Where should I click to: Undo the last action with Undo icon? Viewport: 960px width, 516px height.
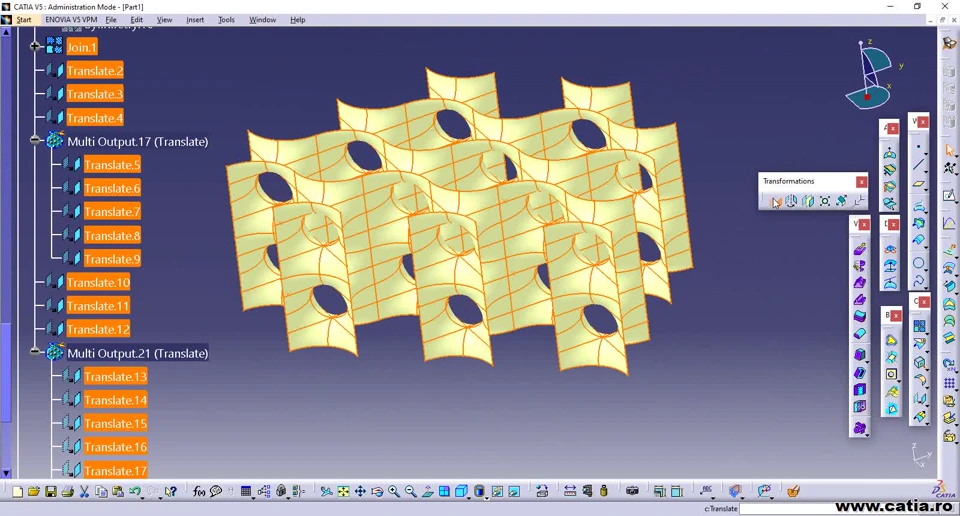[135, 490]
